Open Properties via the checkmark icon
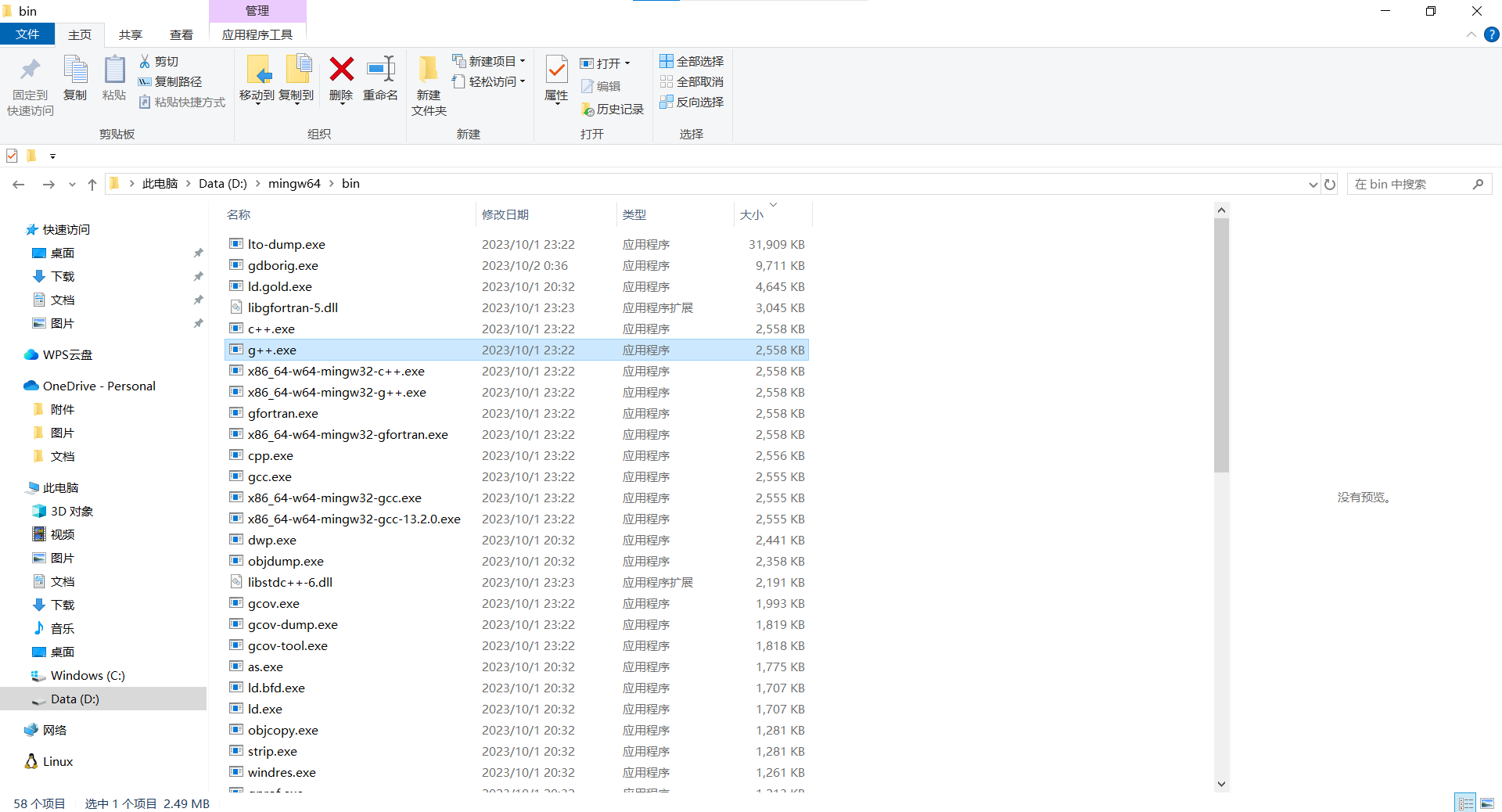Screen dimensions: 1502x812 [556, 70]
